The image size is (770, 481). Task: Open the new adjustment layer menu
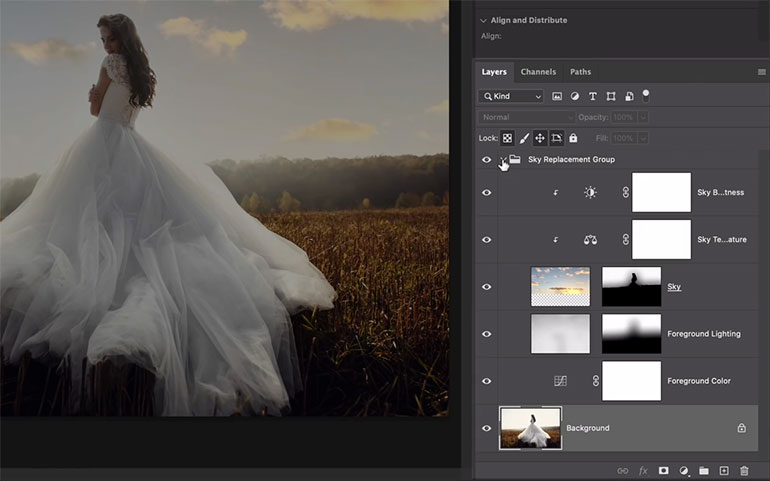click(684, 470)
